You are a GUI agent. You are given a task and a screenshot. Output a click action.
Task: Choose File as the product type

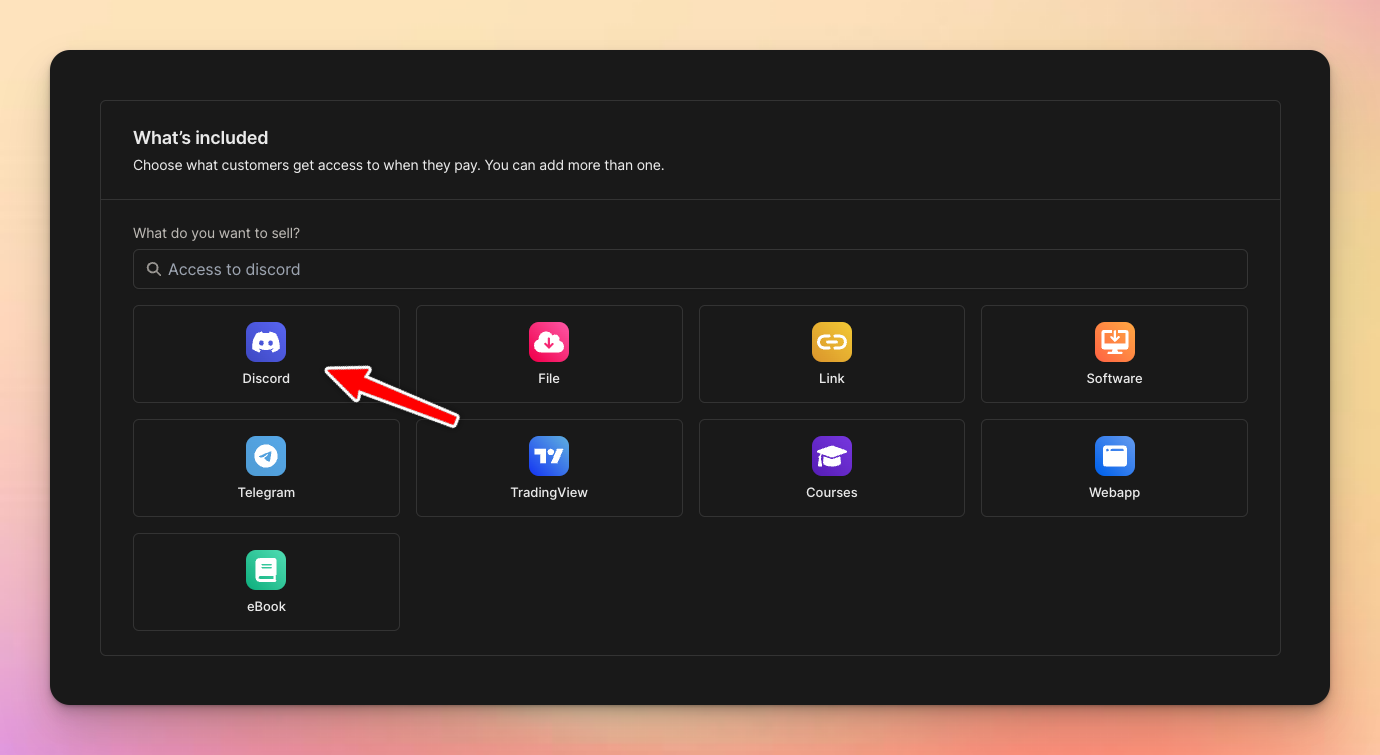549,354
